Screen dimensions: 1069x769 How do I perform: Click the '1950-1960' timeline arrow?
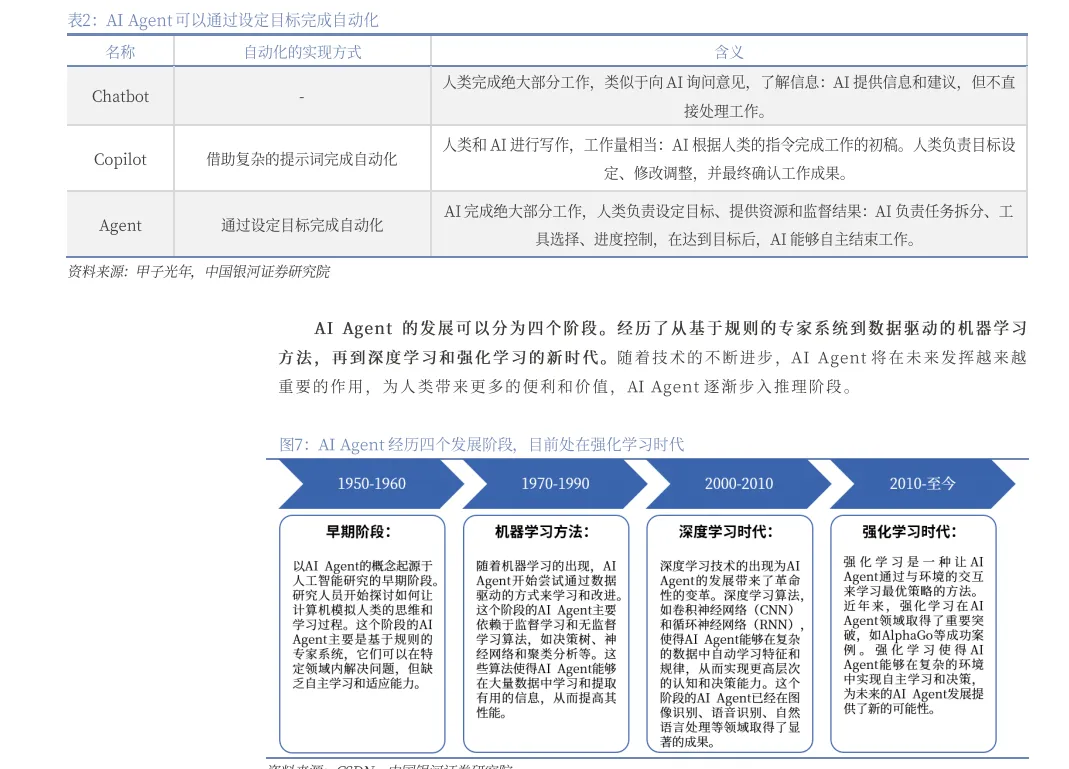tap(372, 483)
